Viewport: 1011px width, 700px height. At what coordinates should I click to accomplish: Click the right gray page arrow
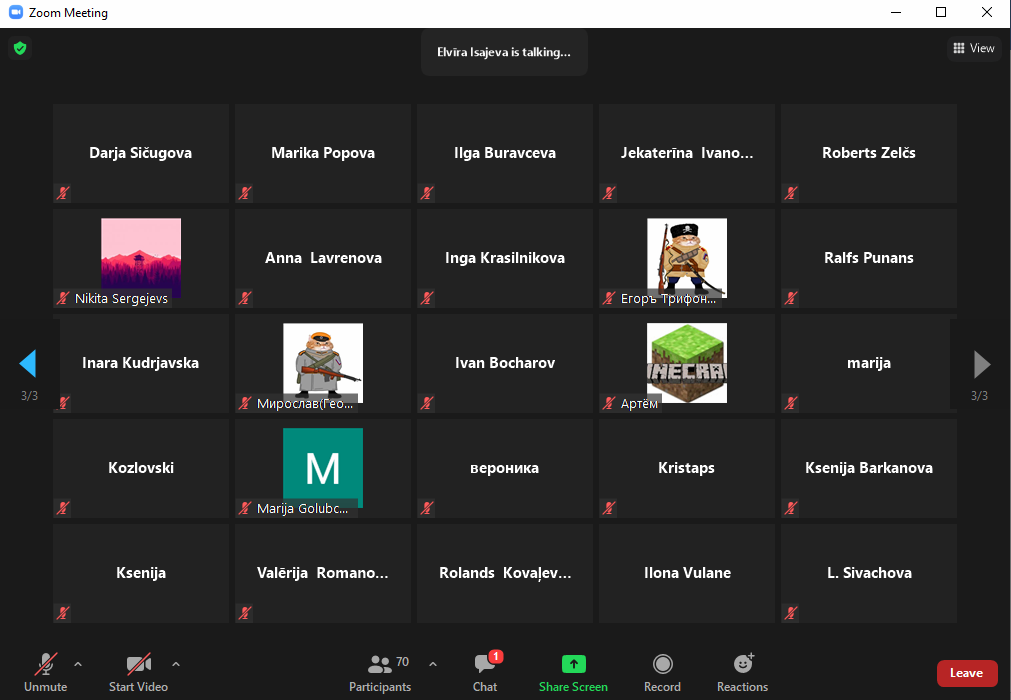point(981,363)
